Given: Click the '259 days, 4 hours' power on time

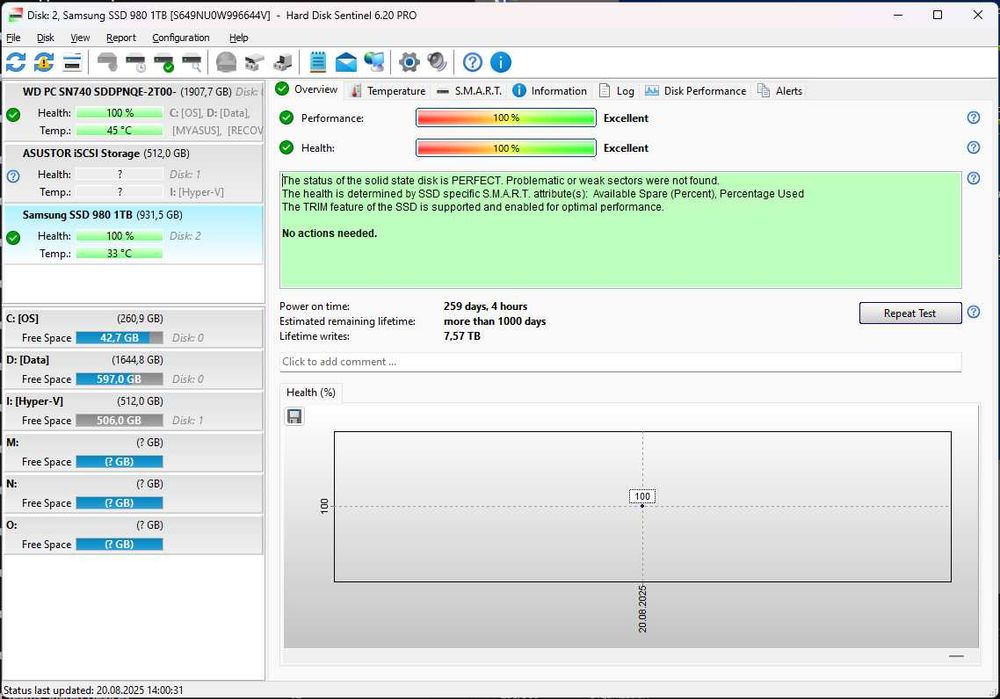Looking at the screenshot, I should coord(485,306).
